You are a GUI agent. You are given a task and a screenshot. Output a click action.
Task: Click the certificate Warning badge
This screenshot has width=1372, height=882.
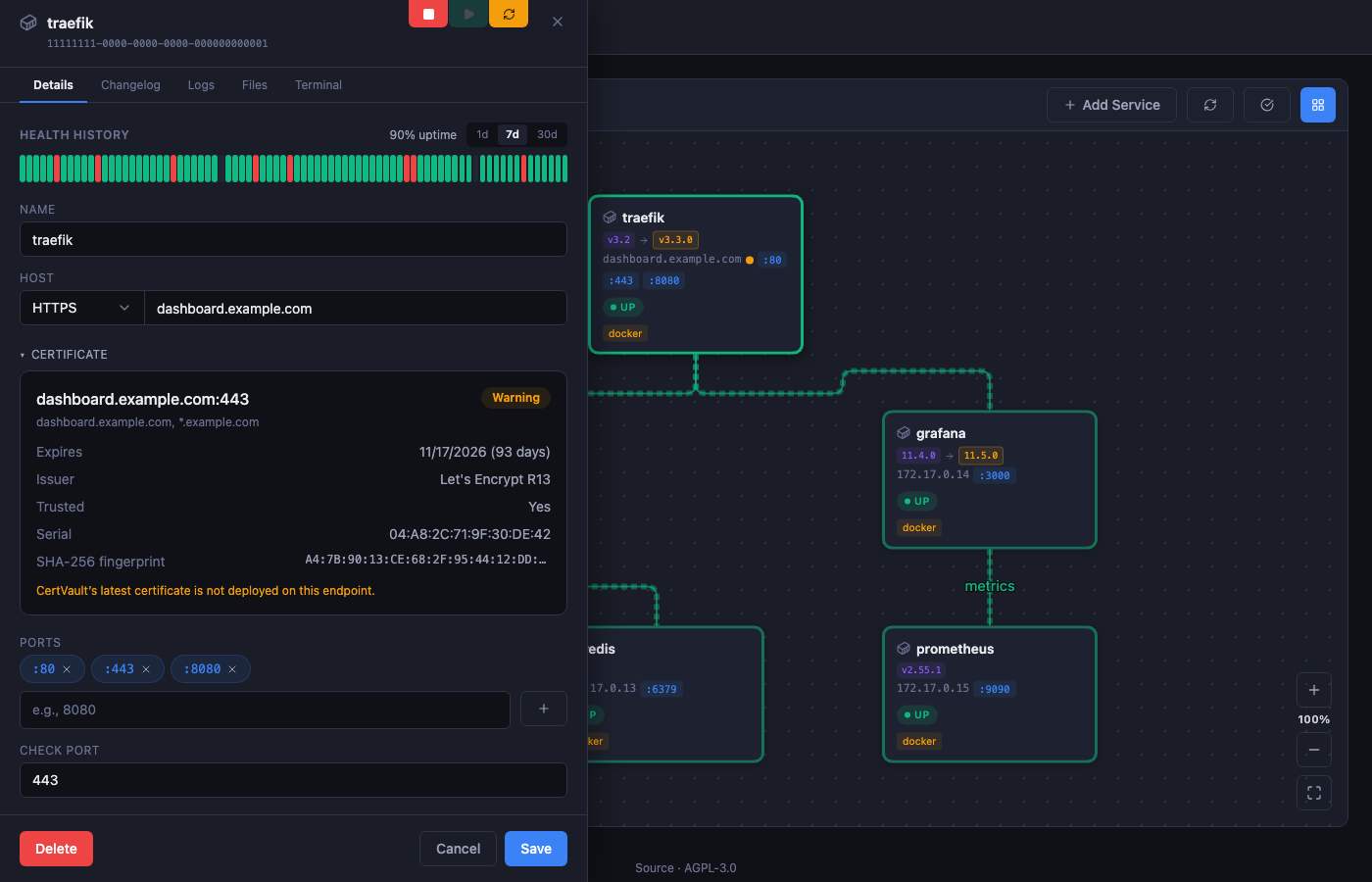click(515, 398)
